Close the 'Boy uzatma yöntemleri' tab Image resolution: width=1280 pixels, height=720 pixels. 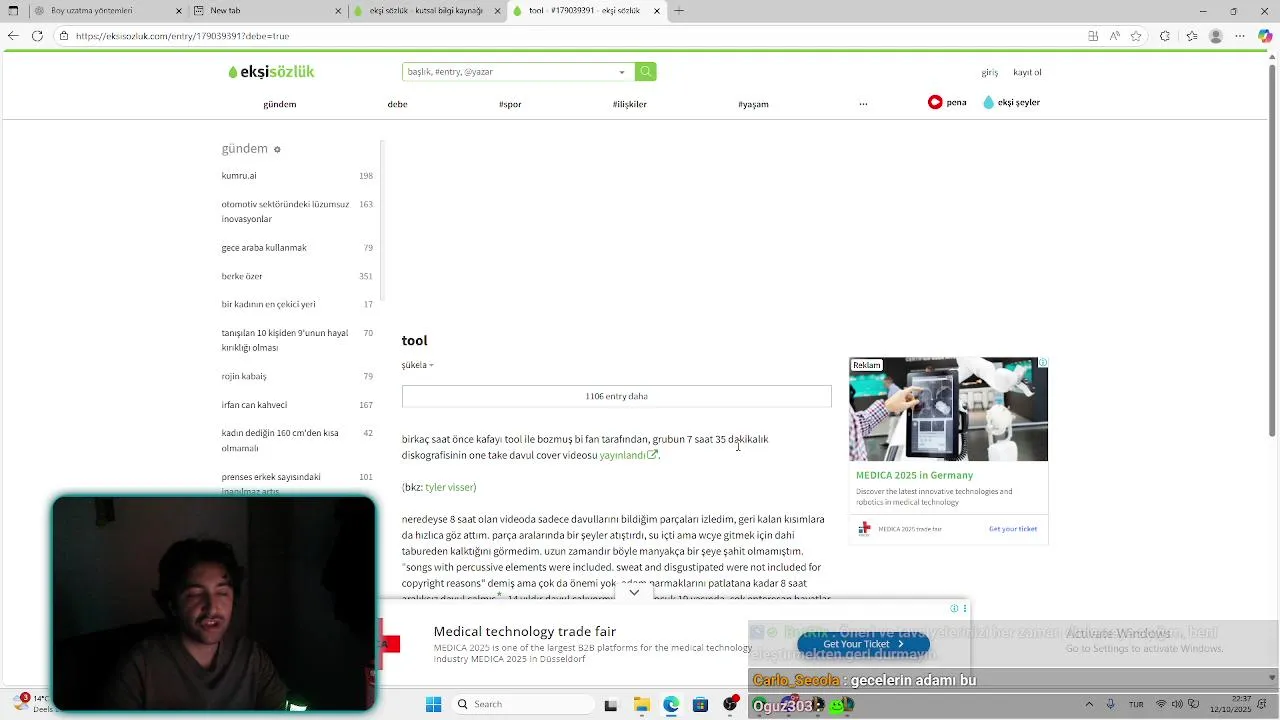[179, 11]
